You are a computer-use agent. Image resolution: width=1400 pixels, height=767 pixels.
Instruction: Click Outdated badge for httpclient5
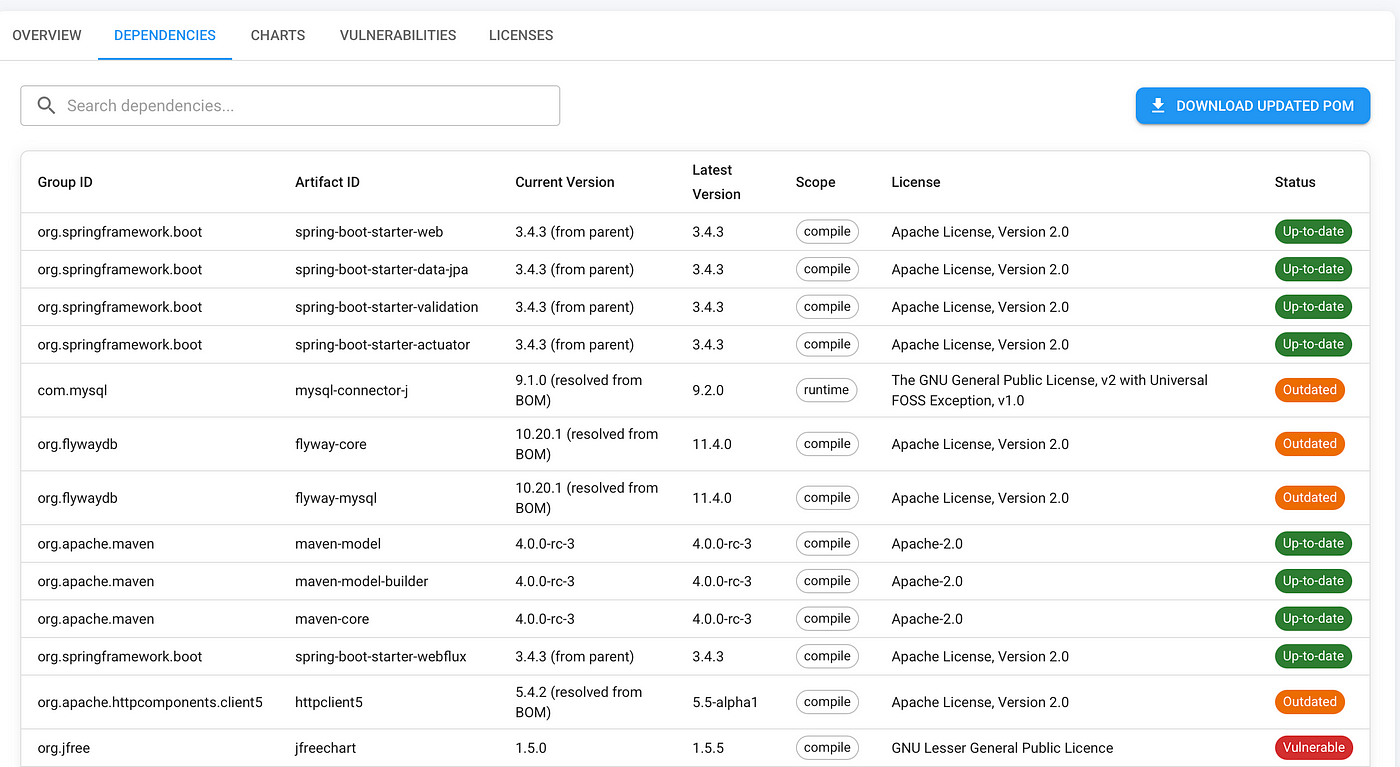pyautogui.click(x=1310, y=702)
